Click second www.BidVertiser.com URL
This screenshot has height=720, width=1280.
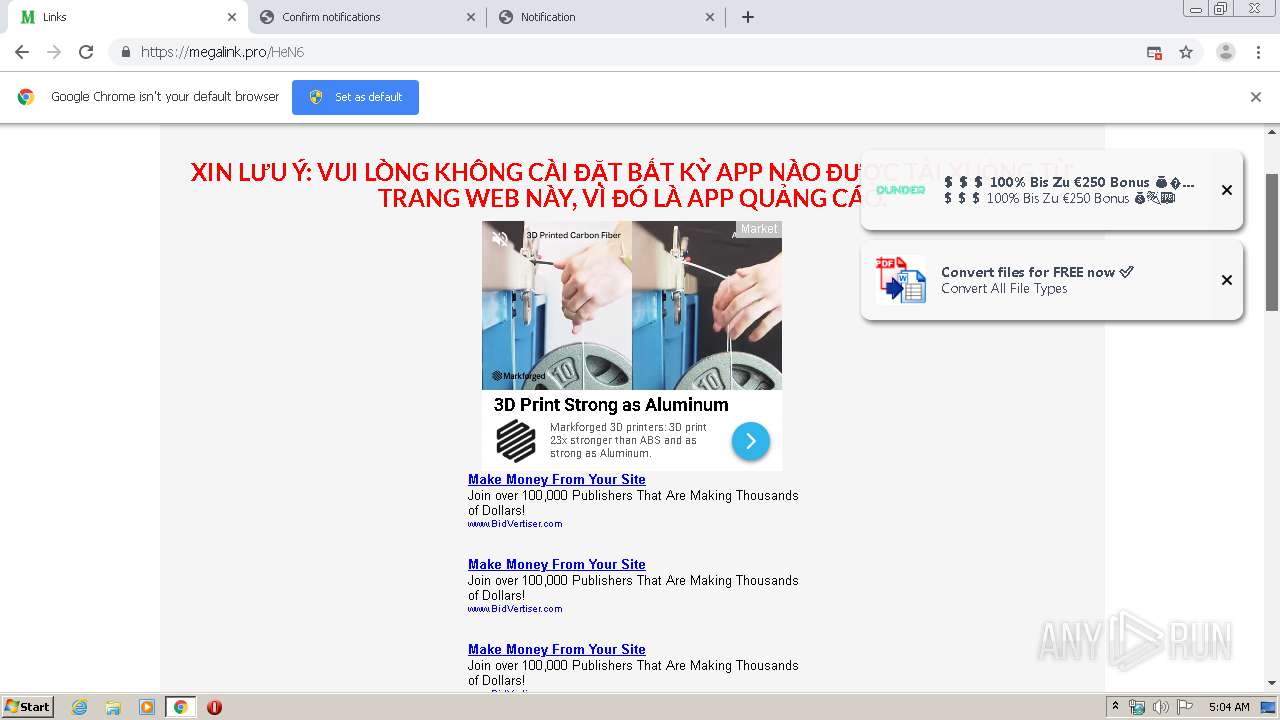[x=515, y=609]
